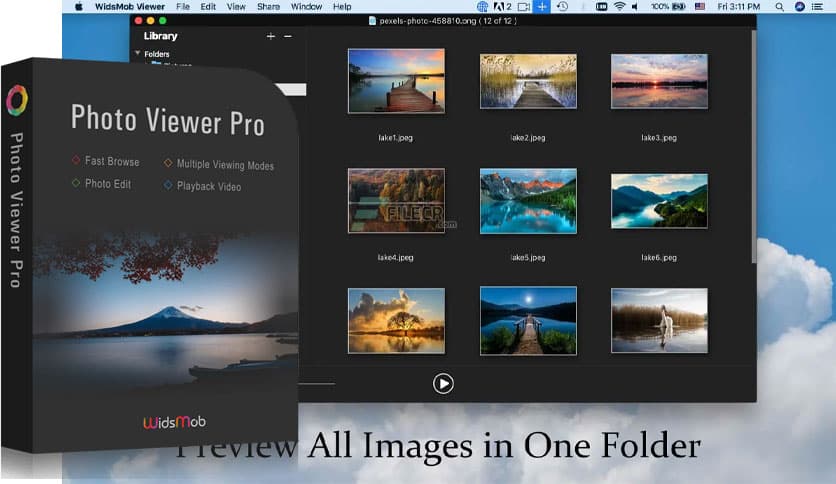Click the pexels-photo-458810.png window title

point(447,21)
